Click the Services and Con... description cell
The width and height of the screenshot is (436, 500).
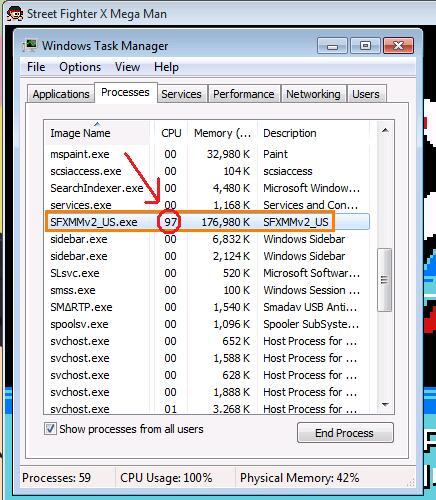pyautogui.click(x=311, y=205)
